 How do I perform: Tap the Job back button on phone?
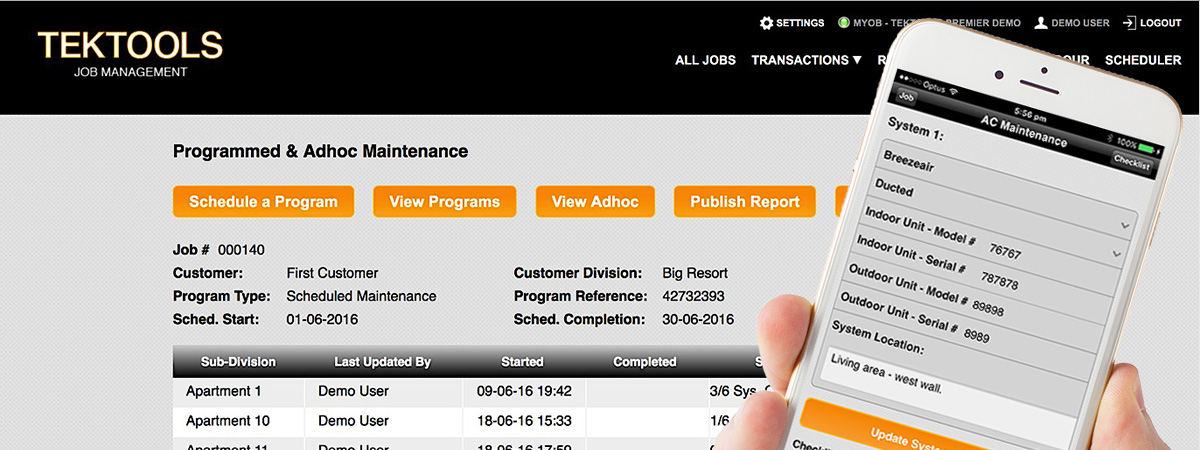[907, 97]
